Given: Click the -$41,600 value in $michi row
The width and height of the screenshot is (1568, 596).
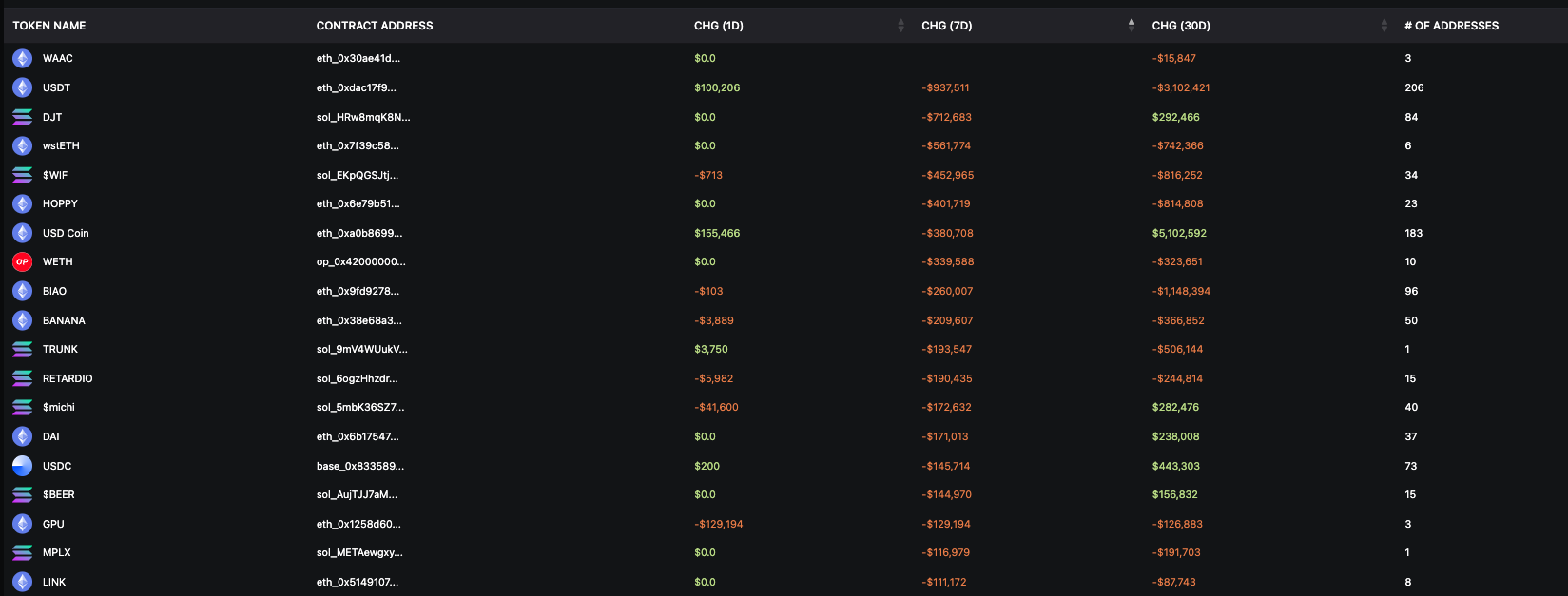Looking at the screenshot, I should coord(716,407).
